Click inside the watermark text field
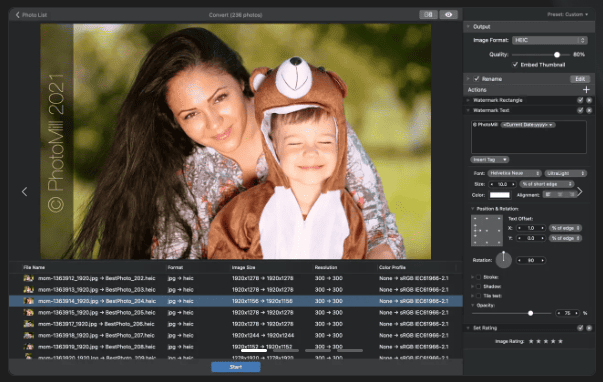 [x=529, y=137]
